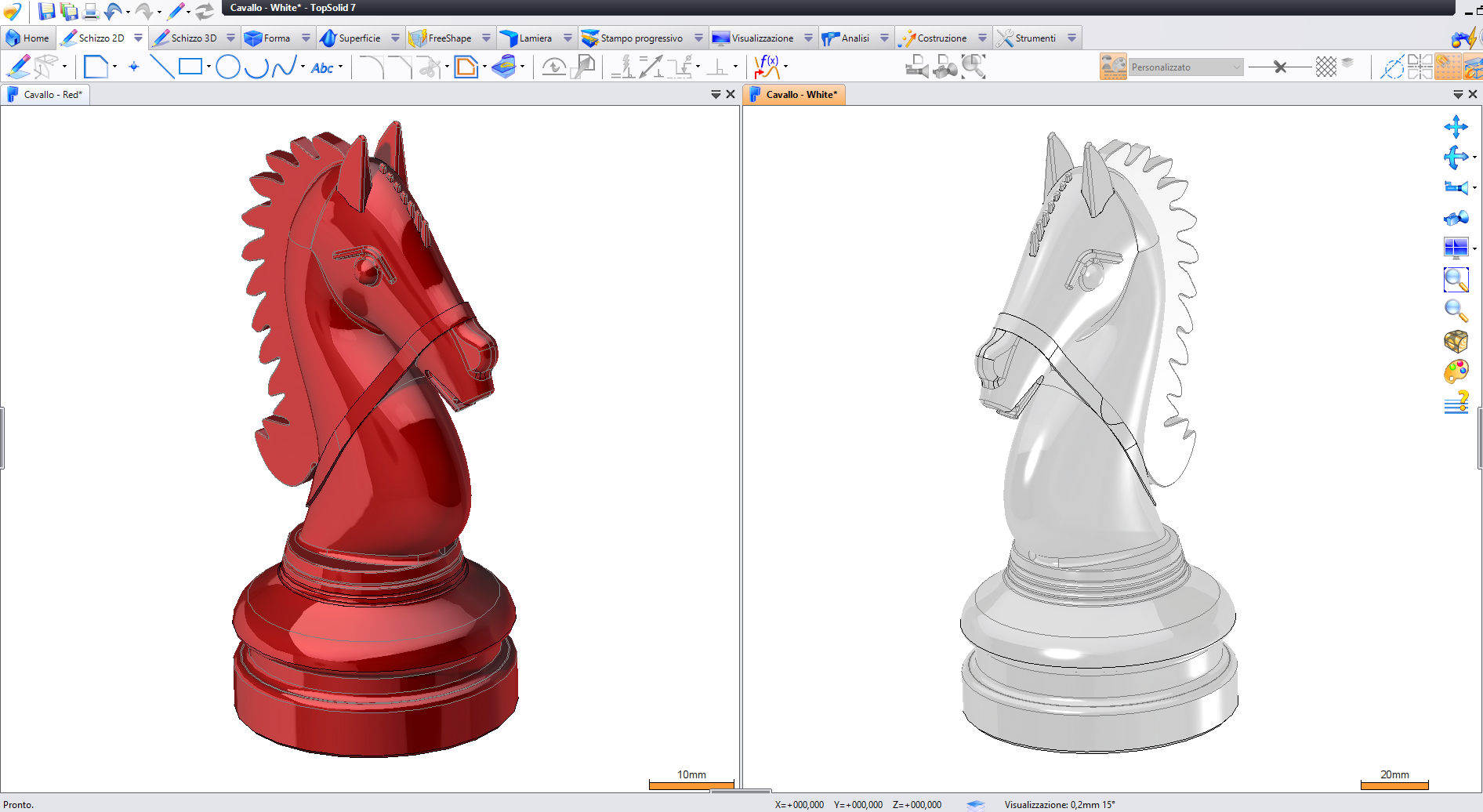
Task: Click the Home button
Action: (x=28, y=38)
